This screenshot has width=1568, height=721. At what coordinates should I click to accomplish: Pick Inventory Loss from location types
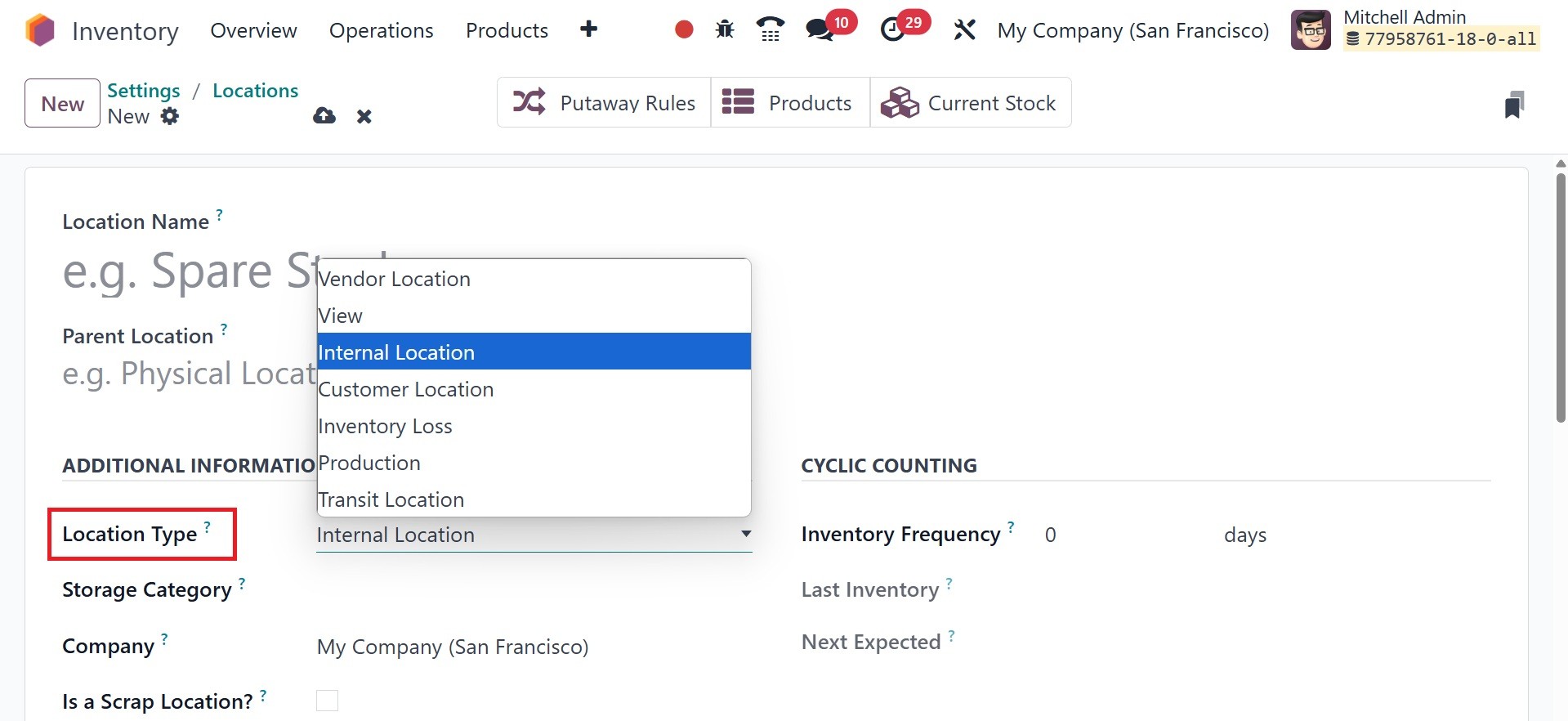(385, 426)
